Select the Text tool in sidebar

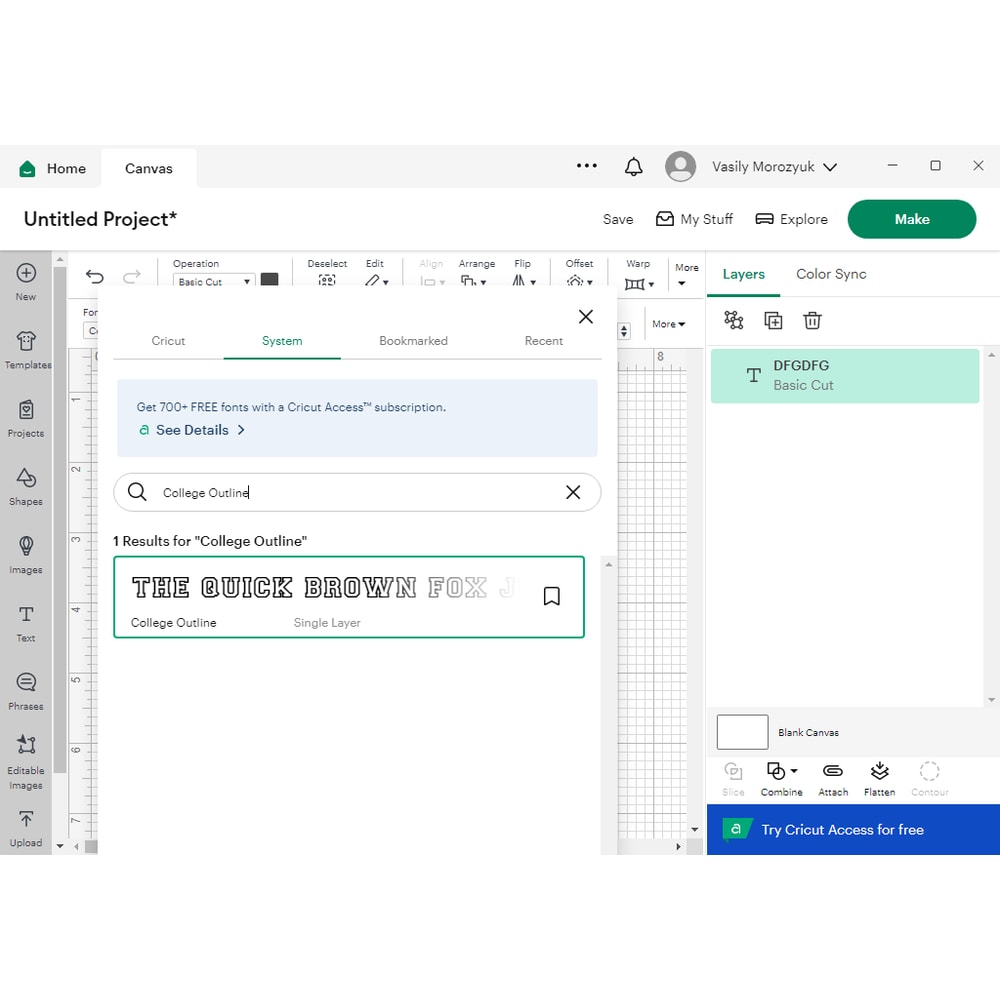tap(26, 615)
